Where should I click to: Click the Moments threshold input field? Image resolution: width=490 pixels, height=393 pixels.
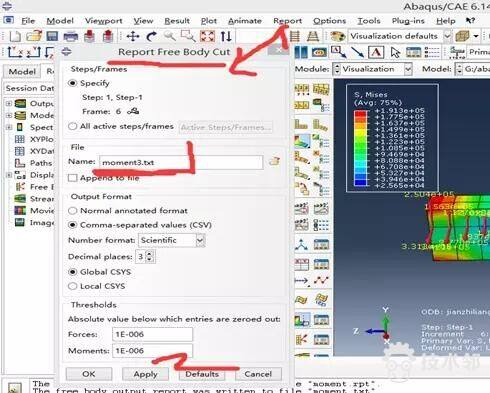[x=152, y=351]
